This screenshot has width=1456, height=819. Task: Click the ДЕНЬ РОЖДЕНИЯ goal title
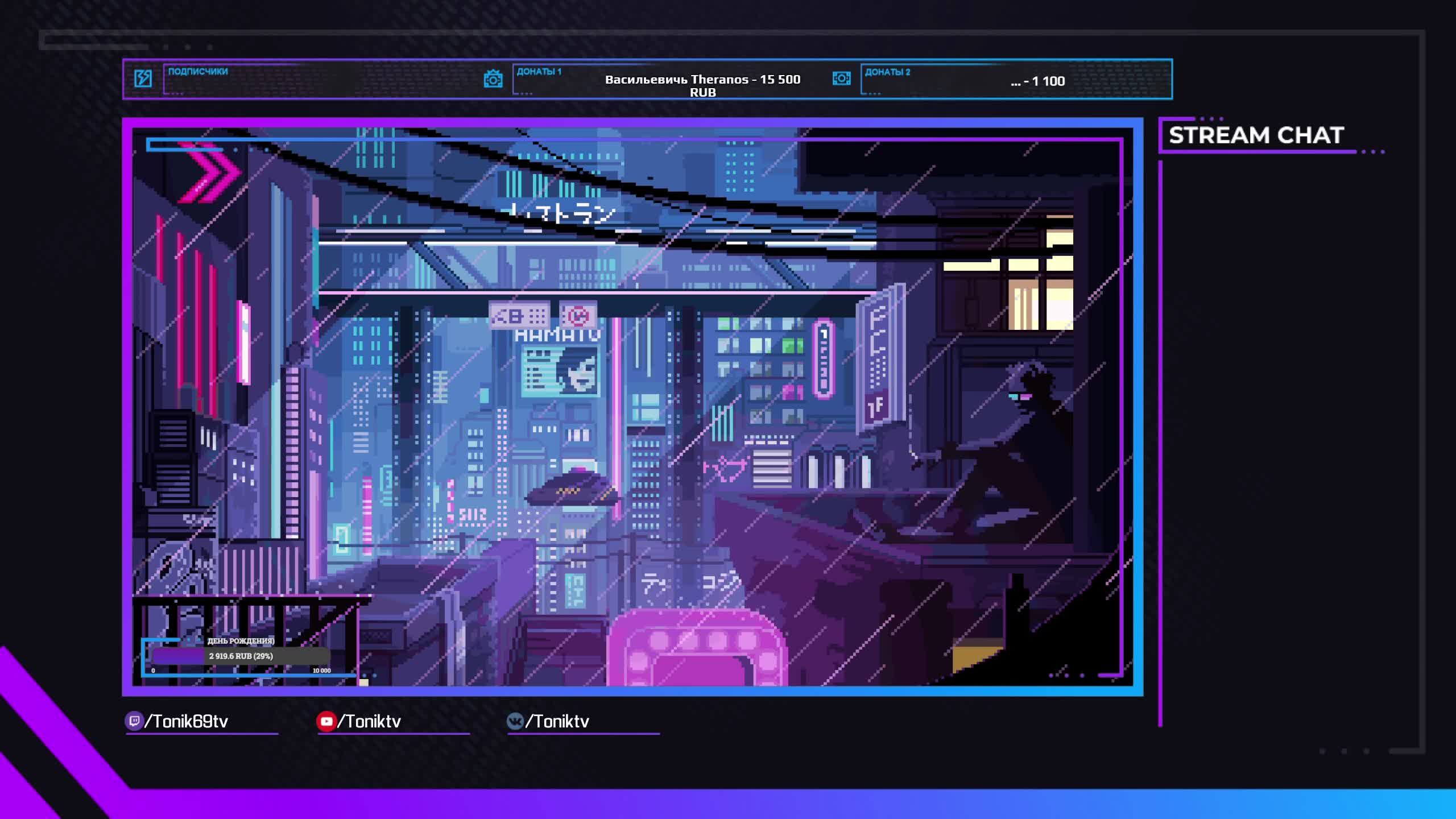coord(241,641)
